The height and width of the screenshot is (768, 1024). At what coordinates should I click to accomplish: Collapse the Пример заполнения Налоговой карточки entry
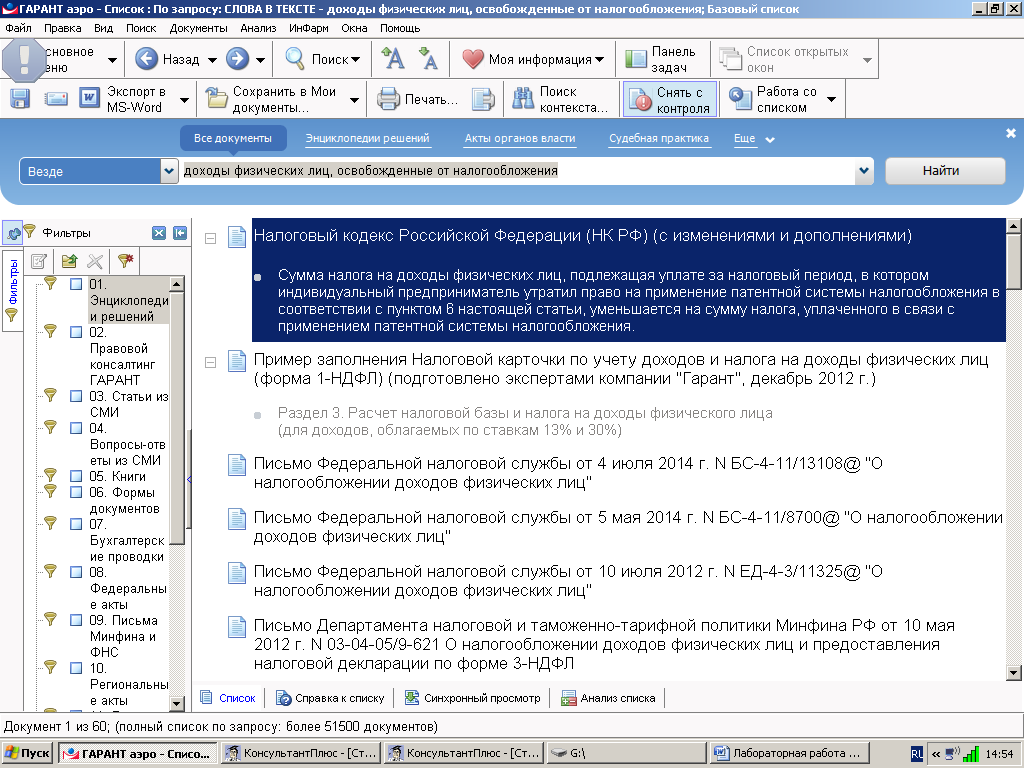210,362
